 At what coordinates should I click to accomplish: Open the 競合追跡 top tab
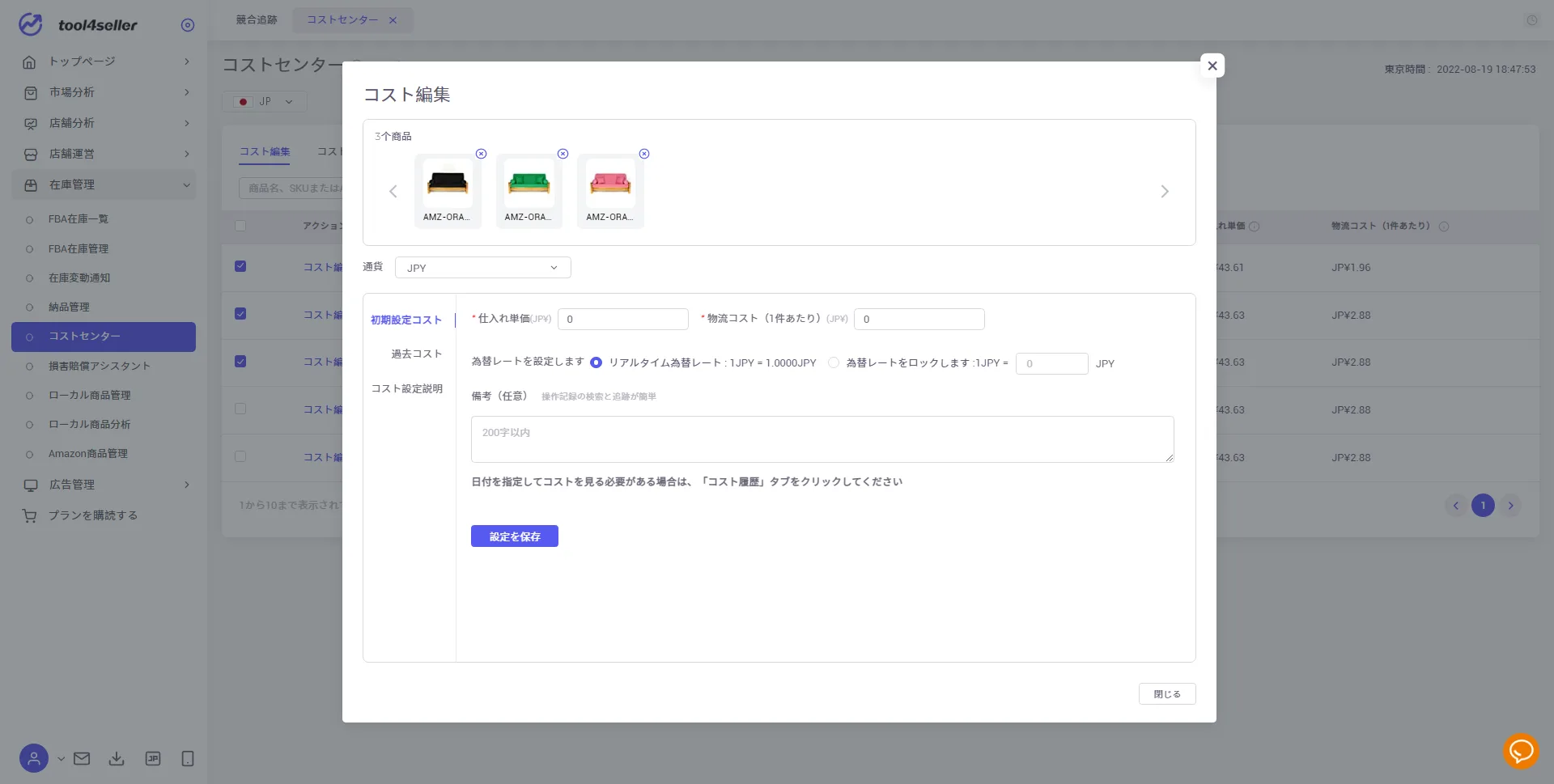tap(257, 20)
